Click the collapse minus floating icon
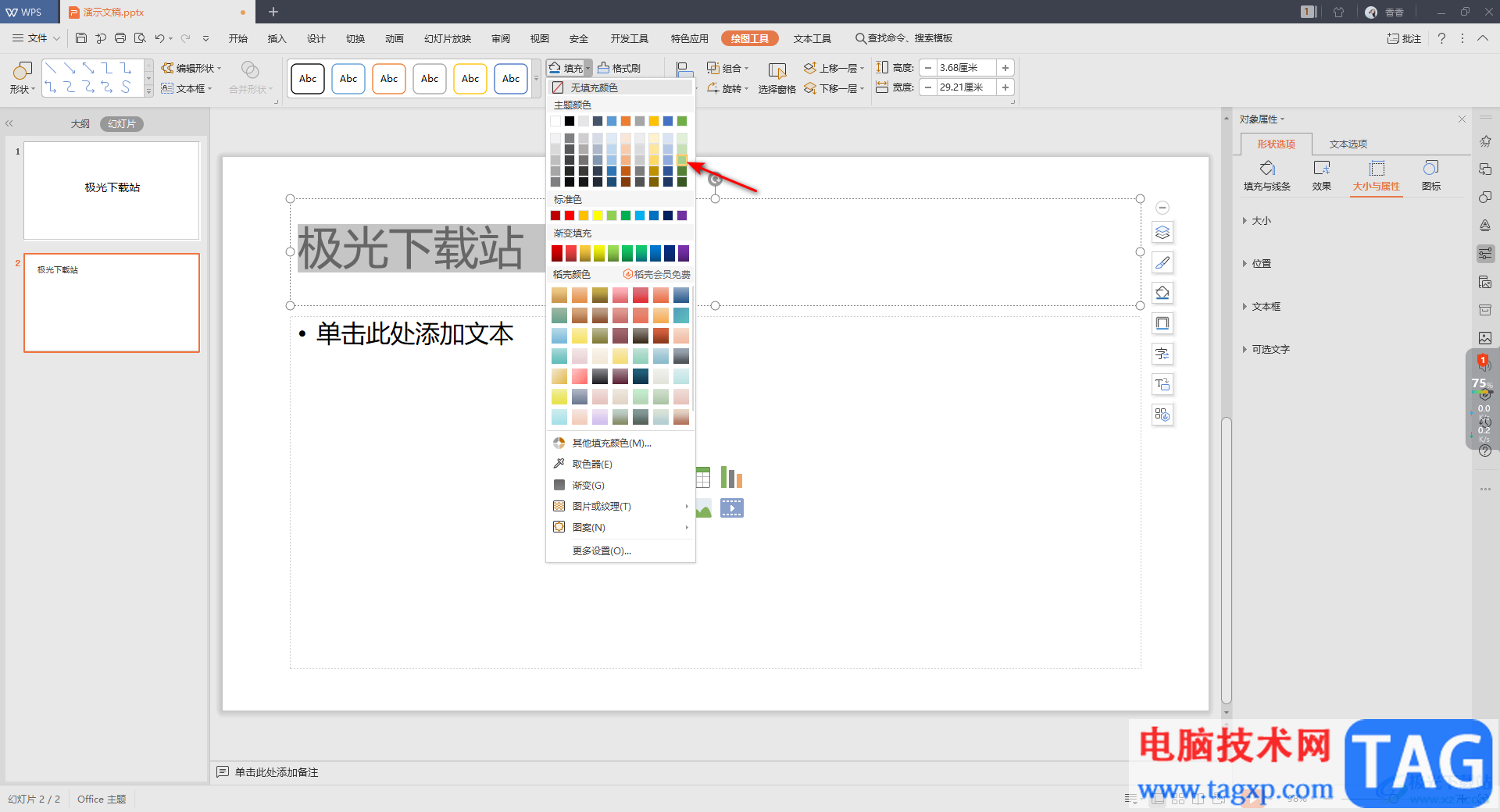Viewport: 1500px width, 812px height. [x=1162, y=208]
